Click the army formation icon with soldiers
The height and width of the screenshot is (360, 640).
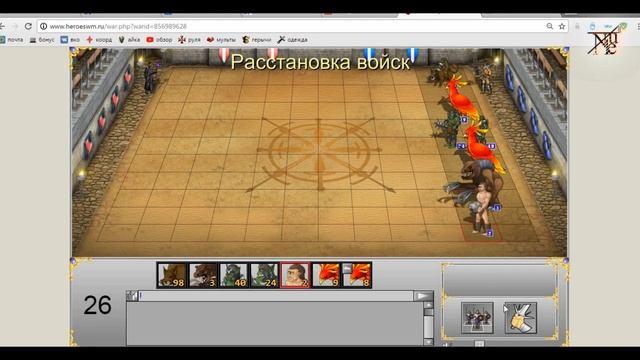tap(477, 317)
